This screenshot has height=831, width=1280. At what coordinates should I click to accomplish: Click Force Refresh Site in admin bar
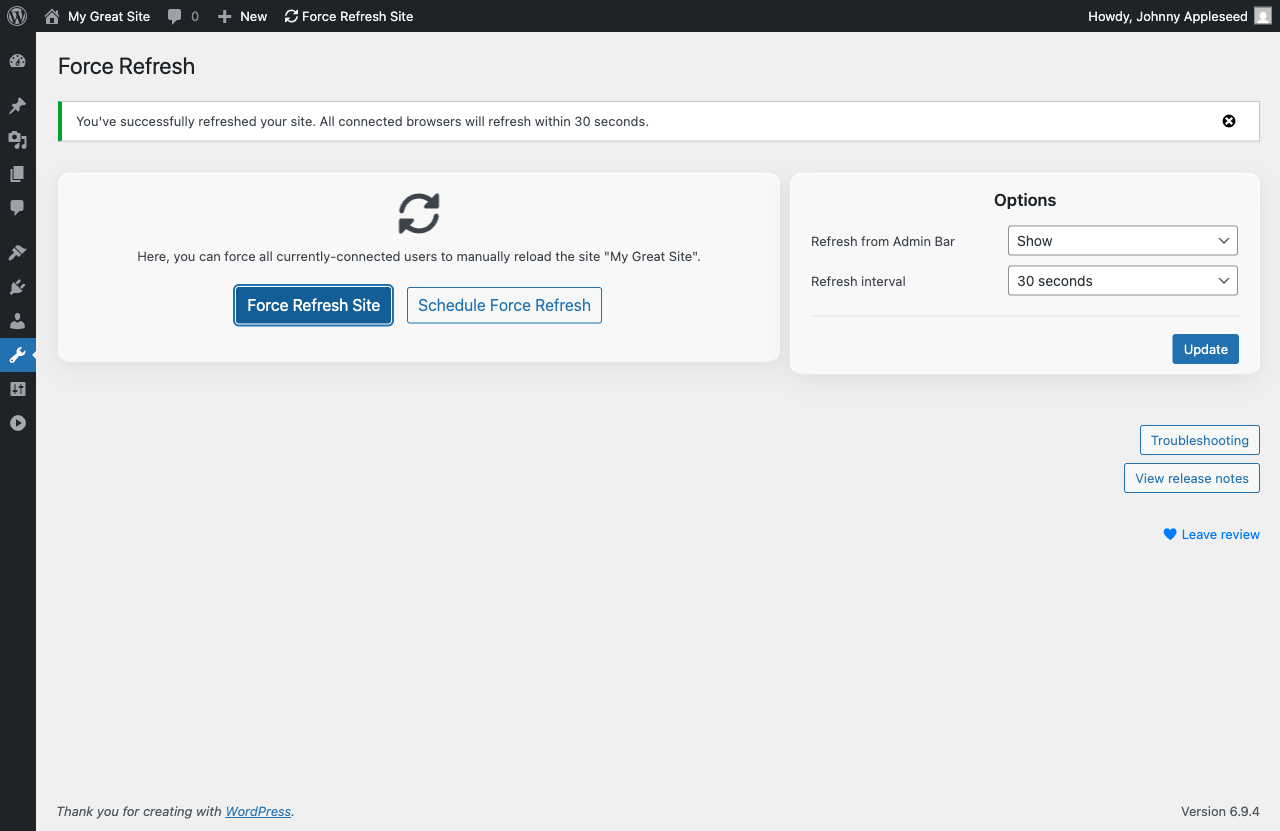[x=349, y=16]
